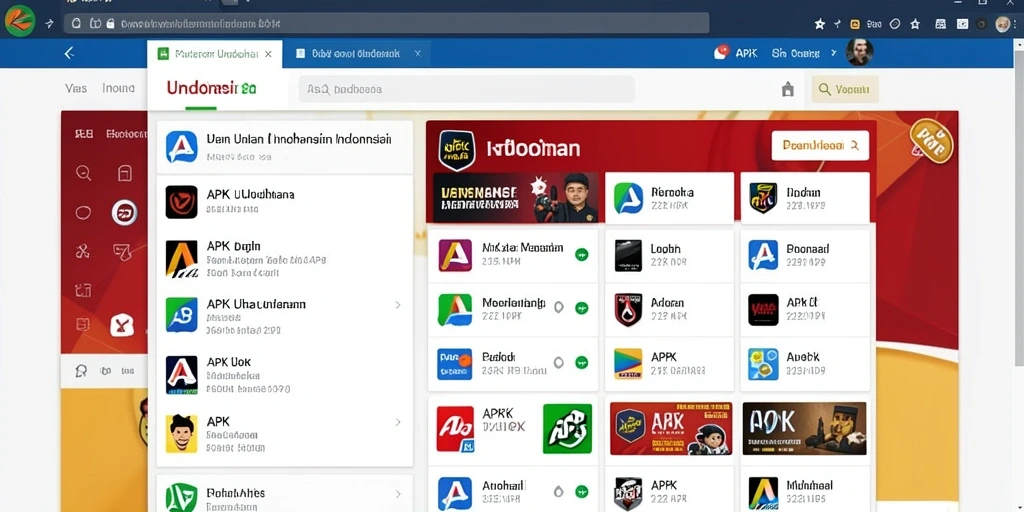Screen dimensions: 1024x512
Task: Click the yellow Voomn search button
Action: [x=845, y=89]
